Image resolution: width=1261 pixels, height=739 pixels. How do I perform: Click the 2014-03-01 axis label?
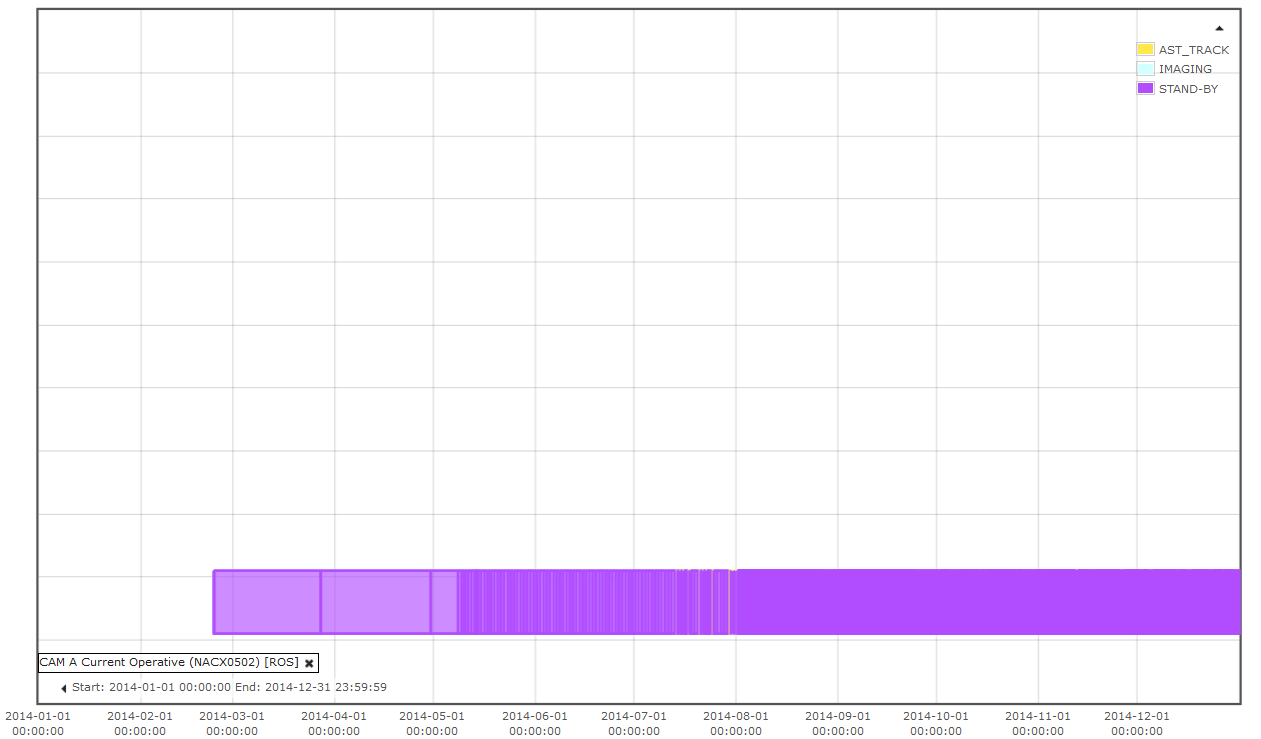click(232, 723)
